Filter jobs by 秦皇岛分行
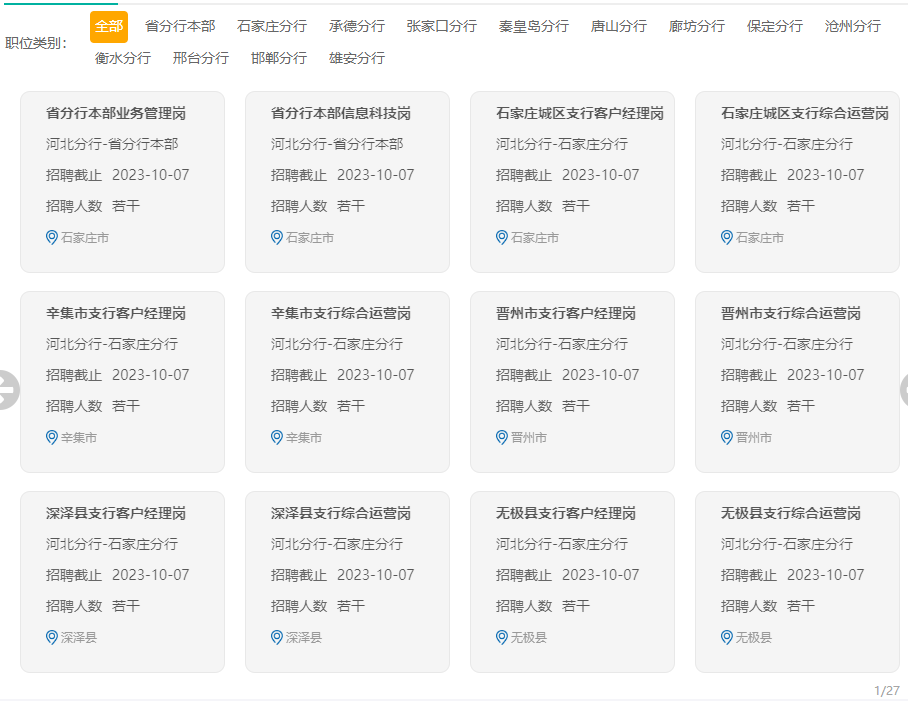Image resolution: width=908 pixels, height=701 pixels. coord(534,27)
